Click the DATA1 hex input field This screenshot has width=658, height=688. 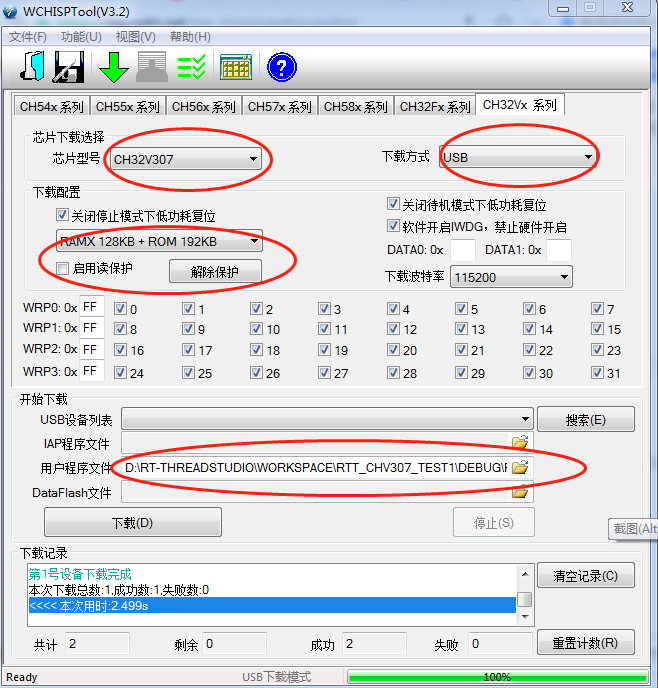tap(559, 250)
